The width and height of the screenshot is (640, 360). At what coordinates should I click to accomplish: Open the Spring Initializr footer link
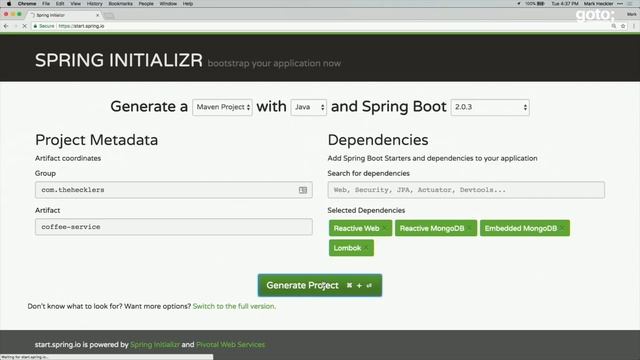pyautogui.click(x=155, y=344)
